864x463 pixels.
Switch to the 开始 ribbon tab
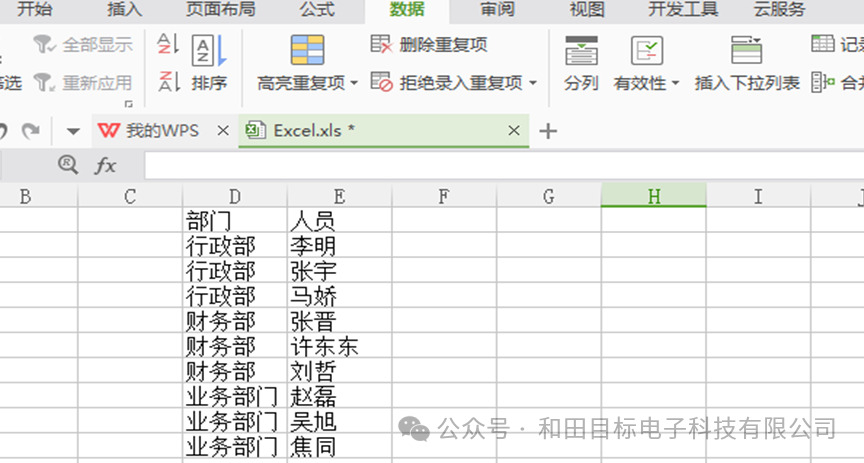point(34,9)
